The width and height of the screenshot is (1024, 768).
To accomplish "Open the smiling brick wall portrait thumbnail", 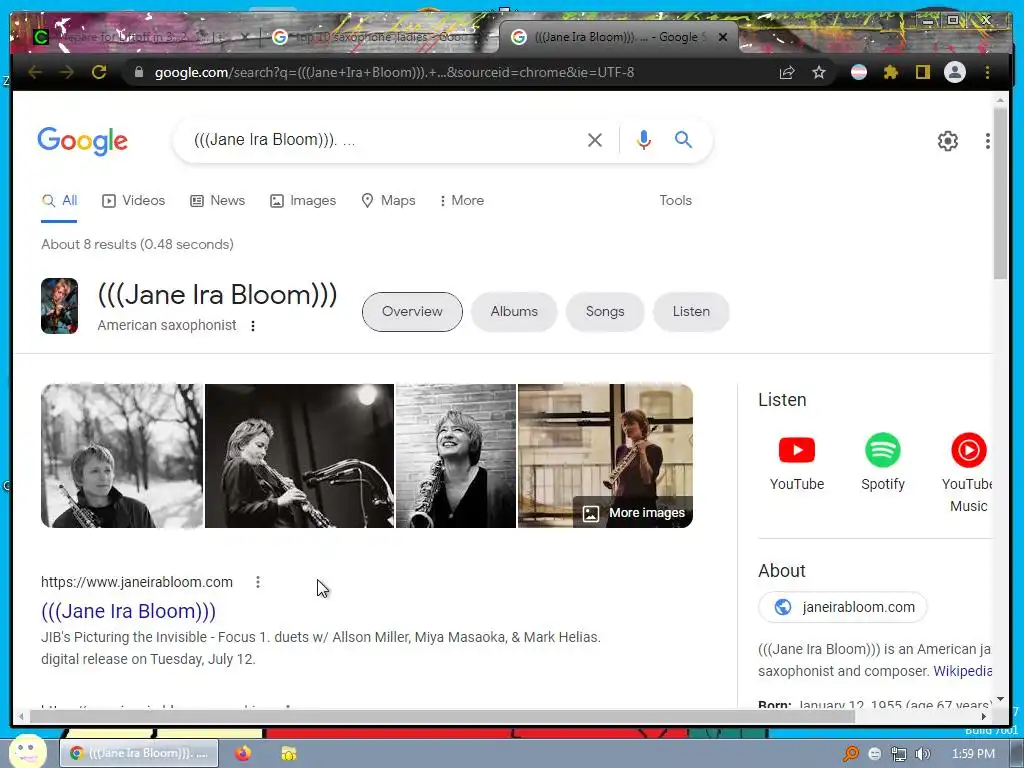I will coord(456,456).
